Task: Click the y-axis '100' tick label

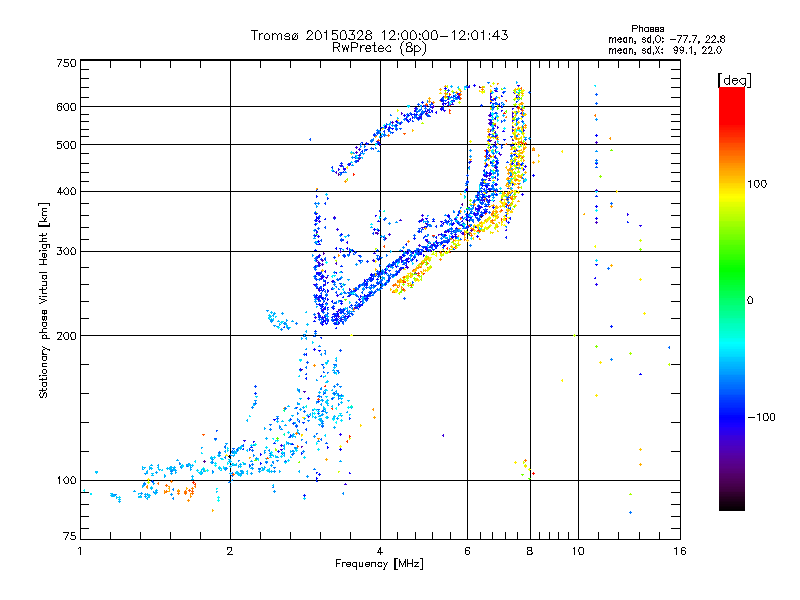Action: [67, 481]
